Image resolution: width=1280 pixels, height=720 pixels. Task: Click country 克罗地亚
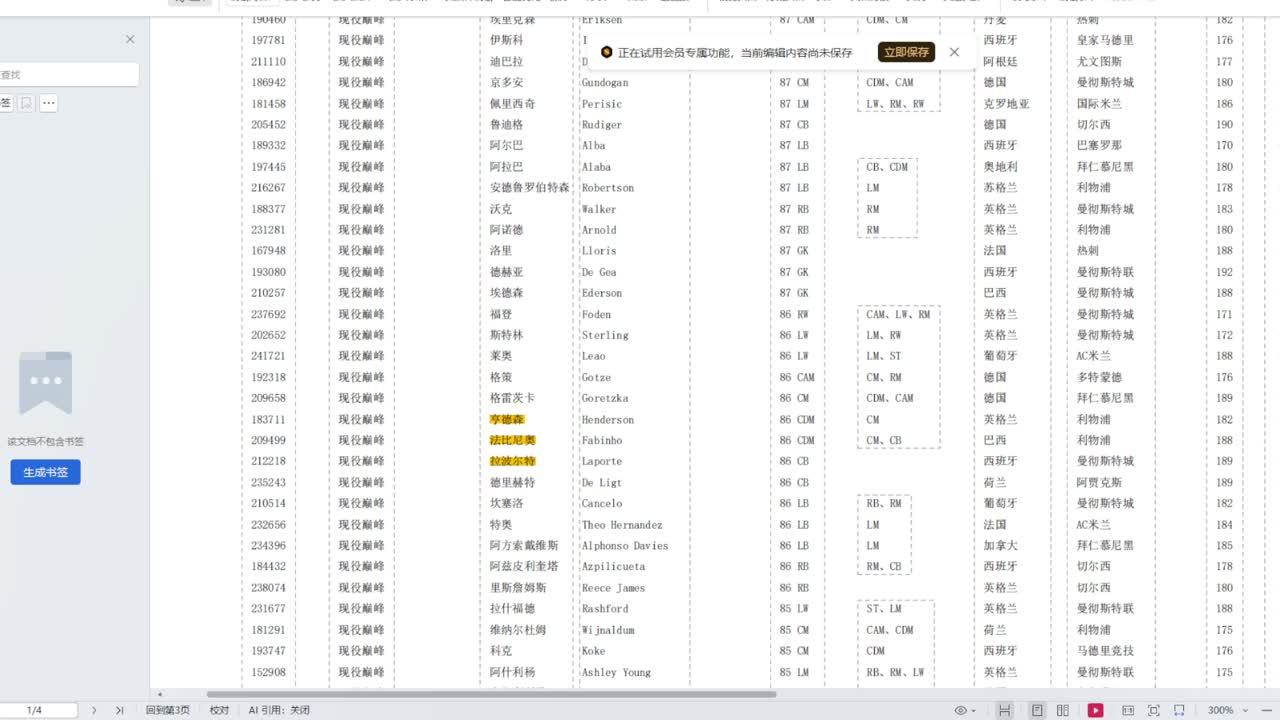(1007, 104)
